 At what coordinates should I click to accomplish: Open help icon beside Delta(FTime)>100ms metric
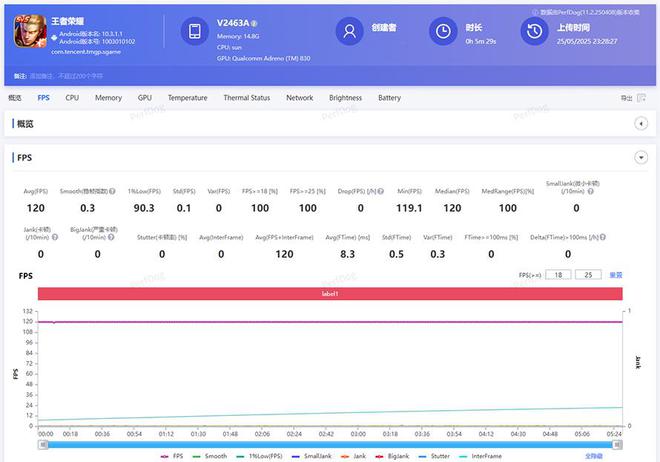pos(603,237)
